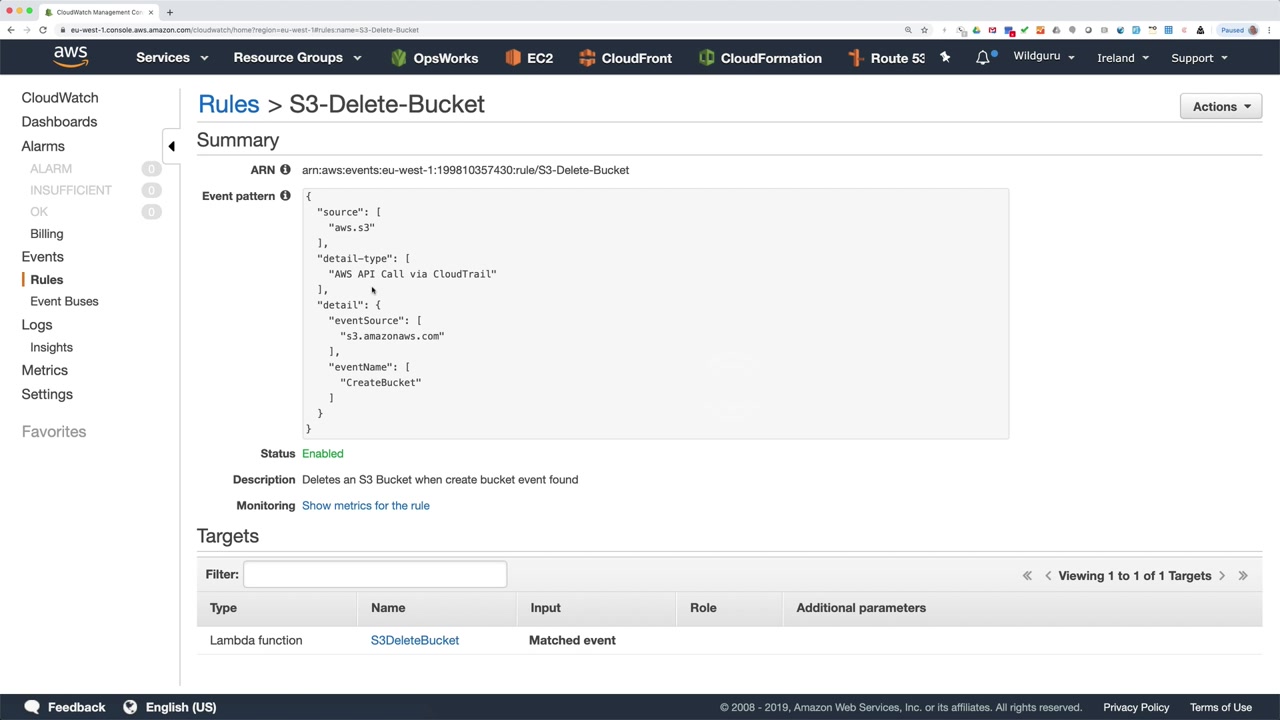Select INSUFFICIENT state in the sidebar
Image resolution: width=1280 pixels, height=720 pixels.
tap(71, 190)
